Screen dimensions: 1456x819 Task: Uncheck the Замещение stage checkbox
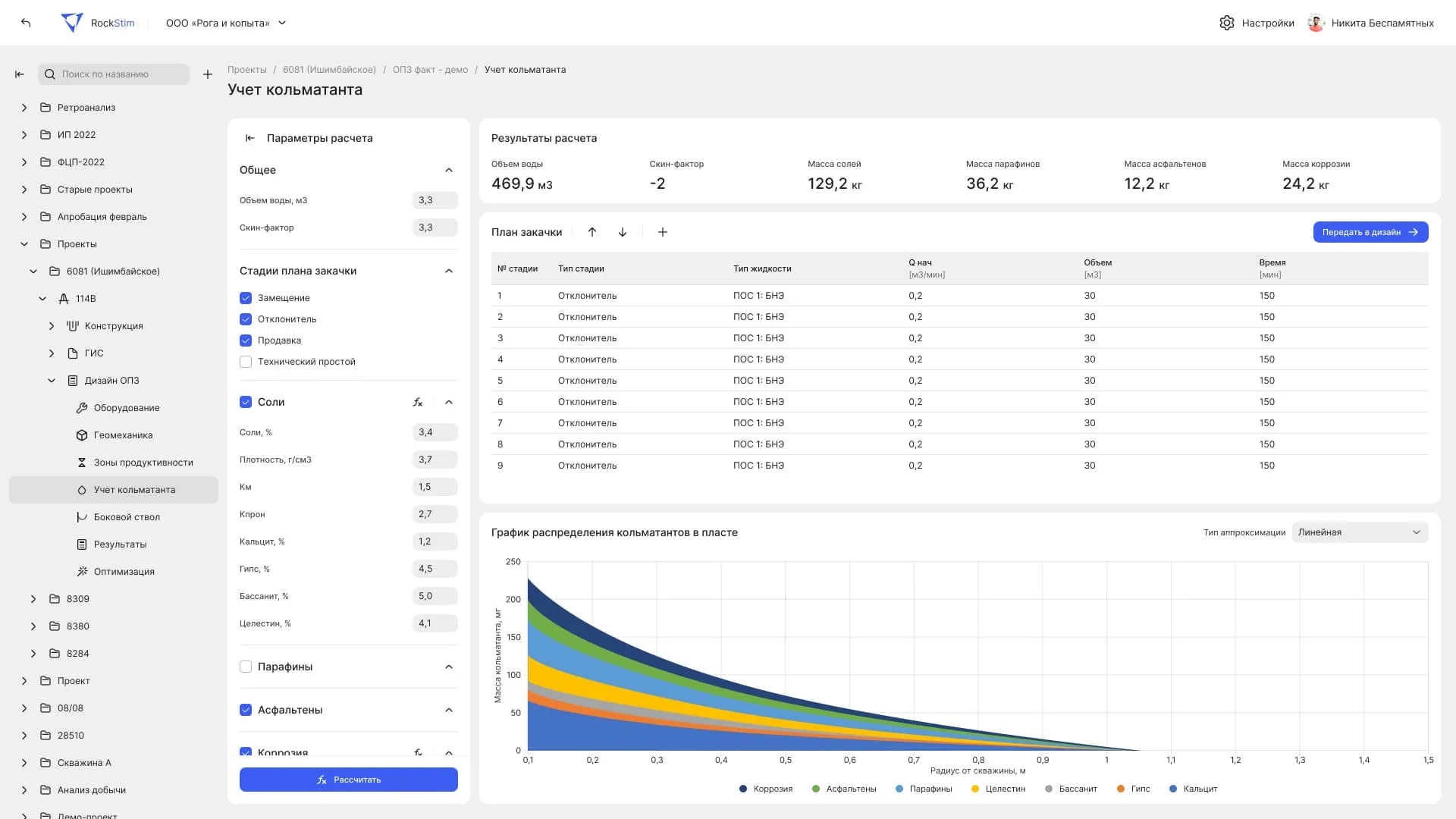click(246, 298)
